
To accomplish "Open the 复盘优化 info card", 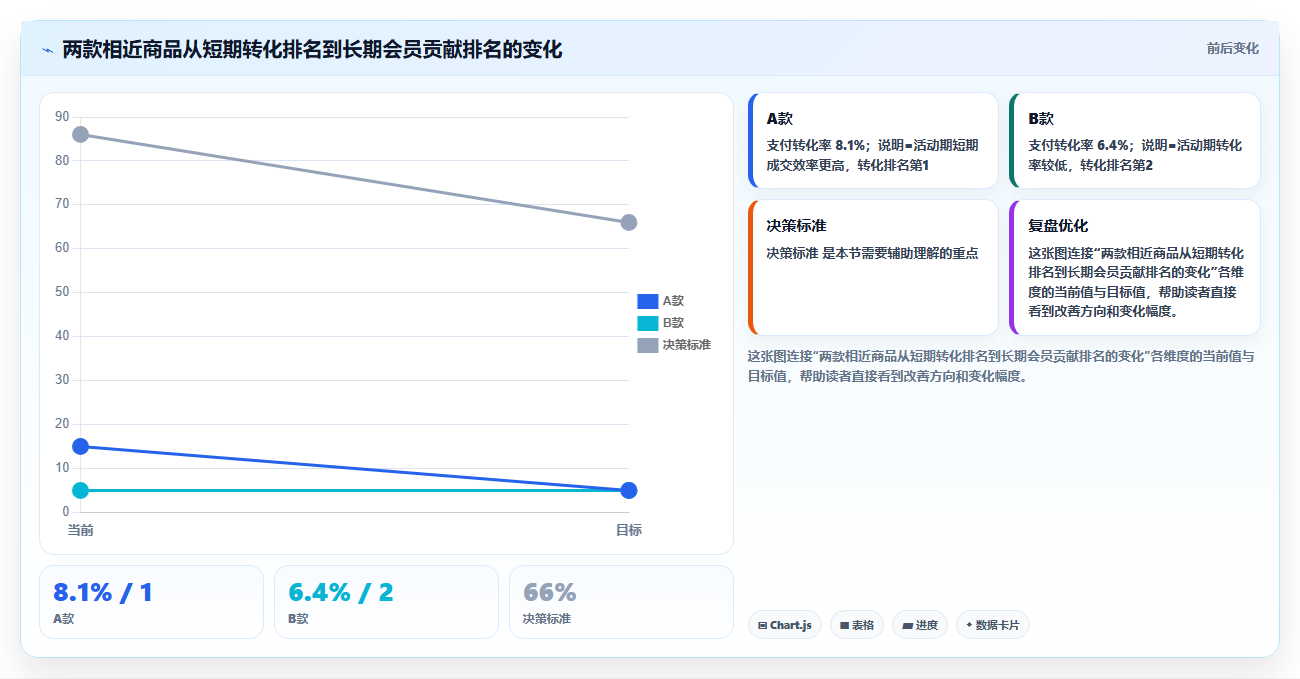I will tap(1135, 268).
